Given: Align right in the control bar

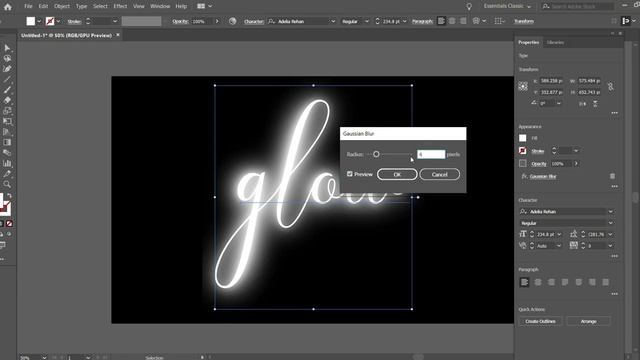Looking at the screenshot, I should tap(463, 21).
